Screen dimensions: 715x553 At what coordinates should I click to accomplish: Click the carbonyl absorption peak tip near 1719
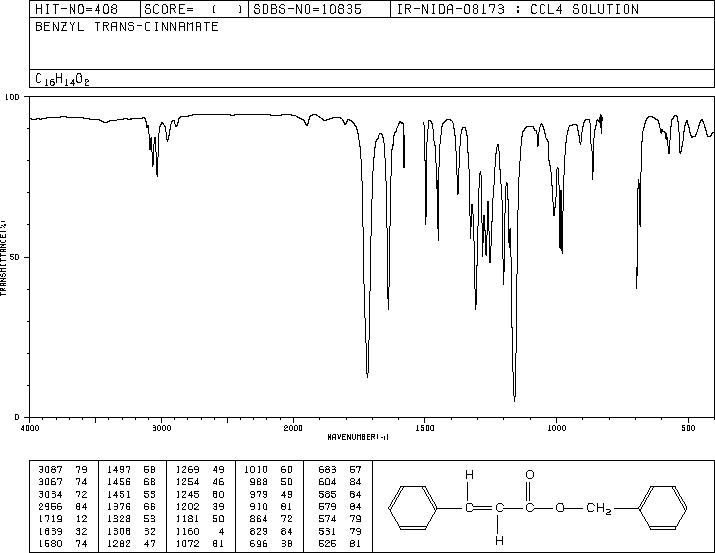tap(368, 376)
